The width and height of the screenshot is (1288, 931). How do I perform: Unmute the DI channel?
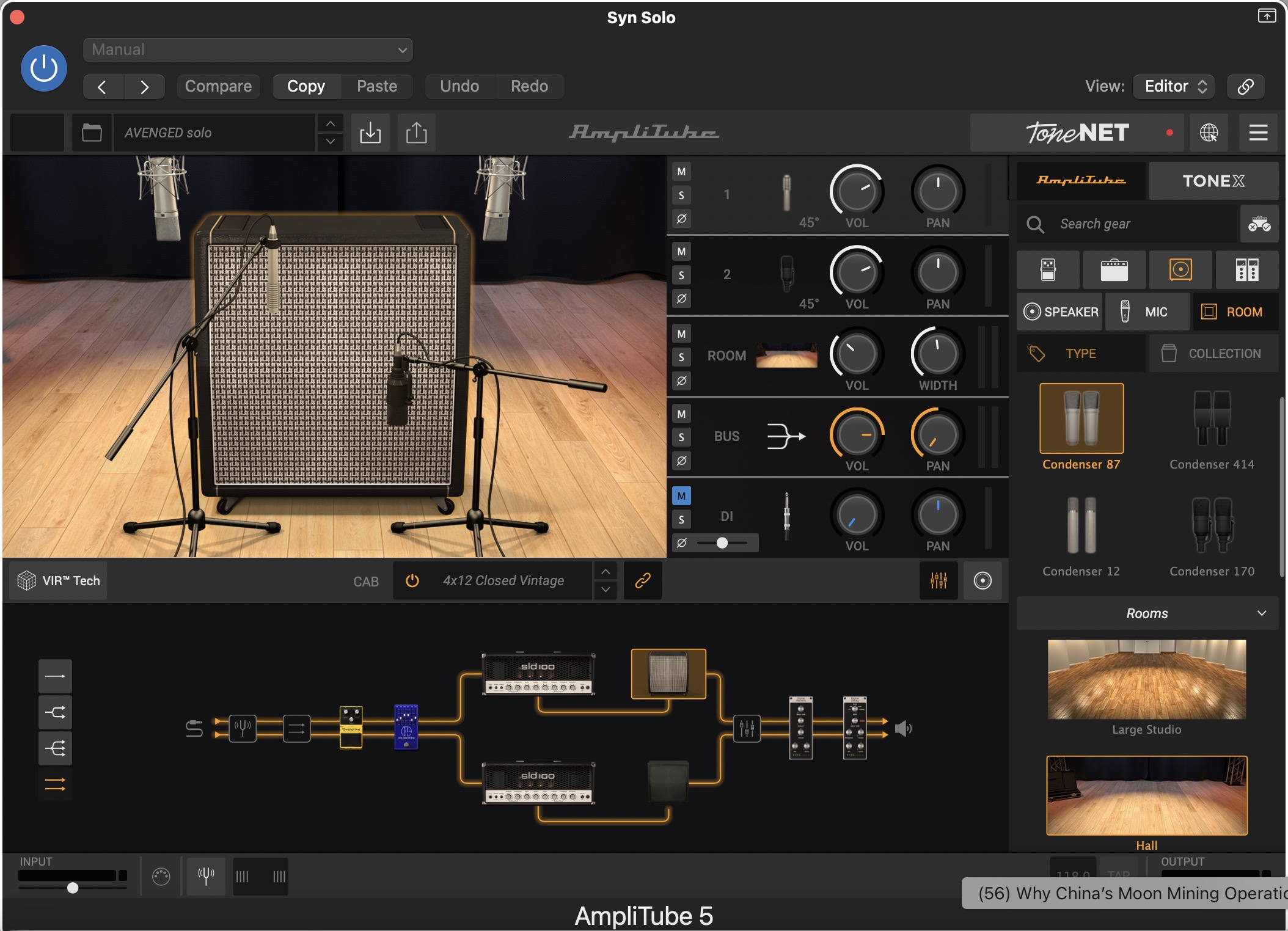(x=681, y=496)
